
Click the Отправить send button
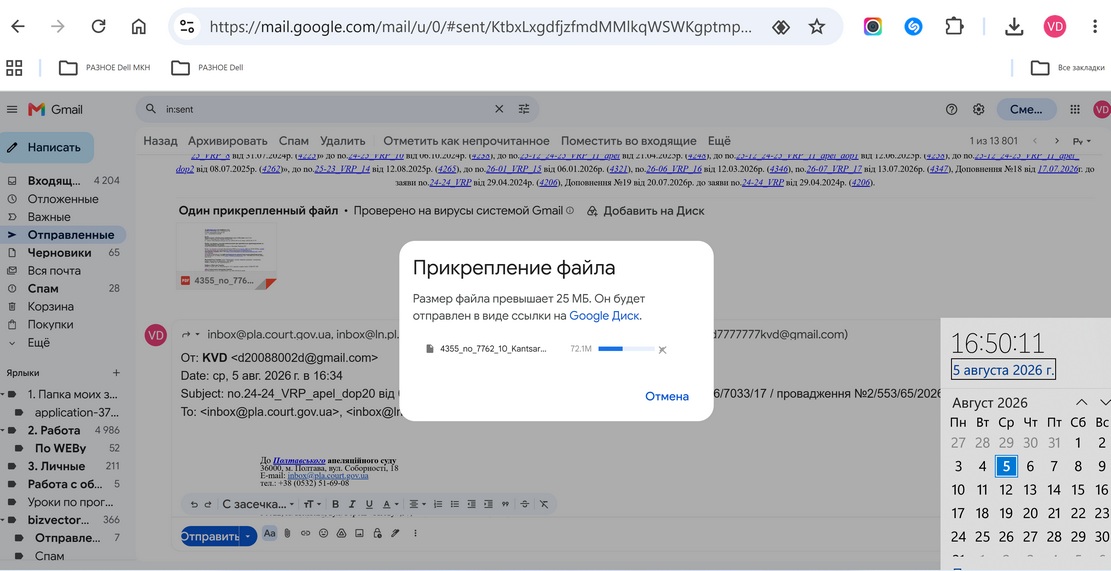(210, 536)
